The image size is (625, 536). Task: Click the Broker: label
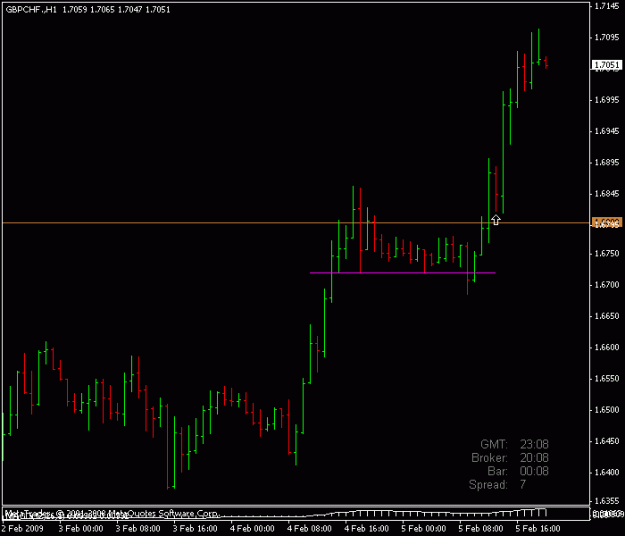tap(489, 458)
